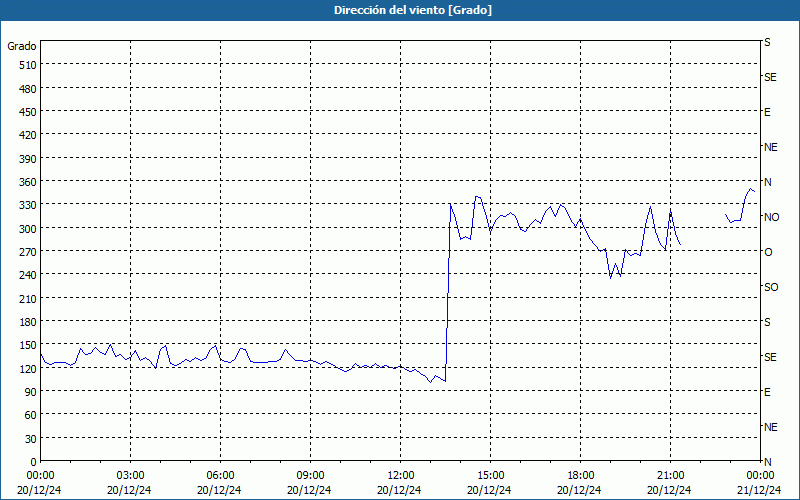Screen dimensions: 800x500
Task: Click the 0 degree axis label
Action: (34, 462)
